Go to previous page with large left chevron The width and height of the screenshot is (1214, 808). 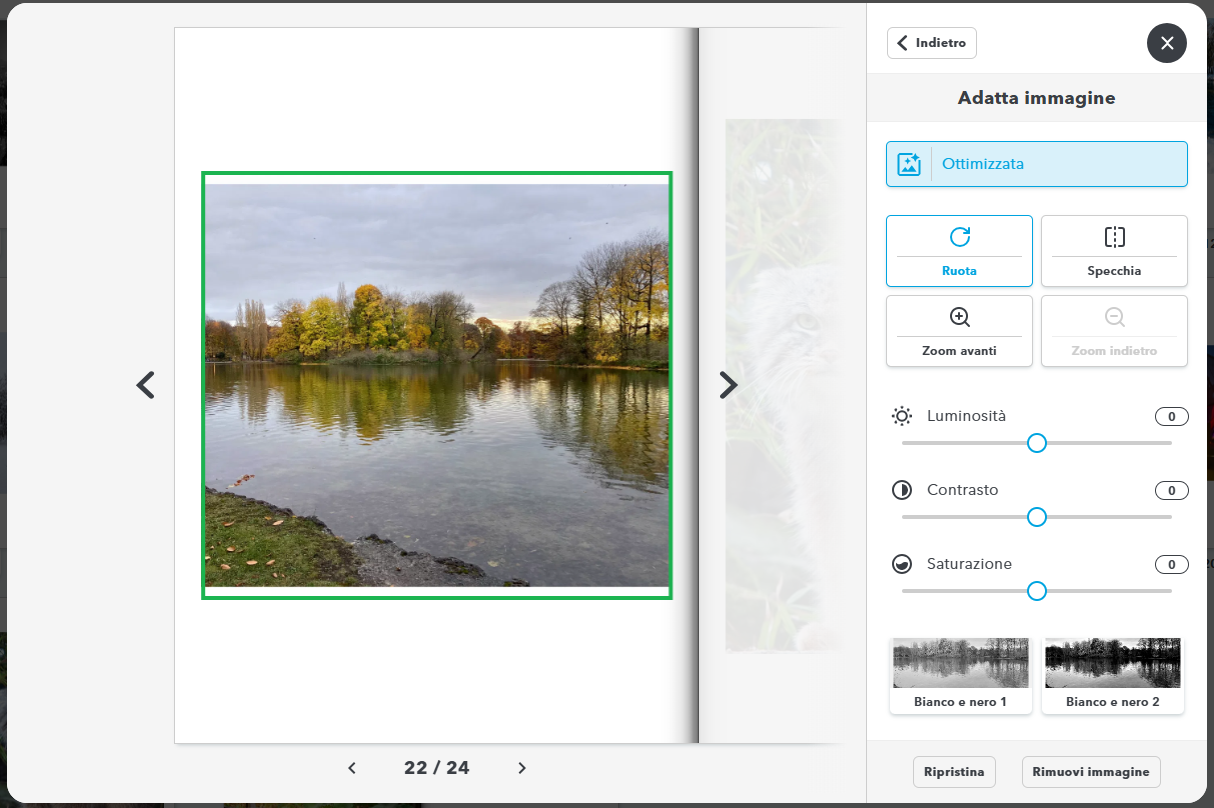tap(146, 385)
